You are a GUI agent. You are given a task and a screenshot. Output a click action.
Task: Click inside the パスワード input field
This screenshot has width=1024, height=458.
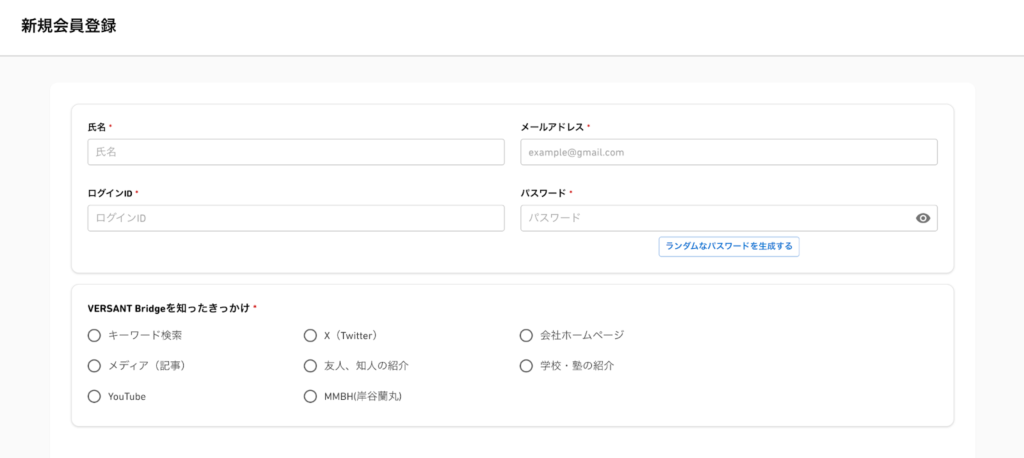click(715, 218)
